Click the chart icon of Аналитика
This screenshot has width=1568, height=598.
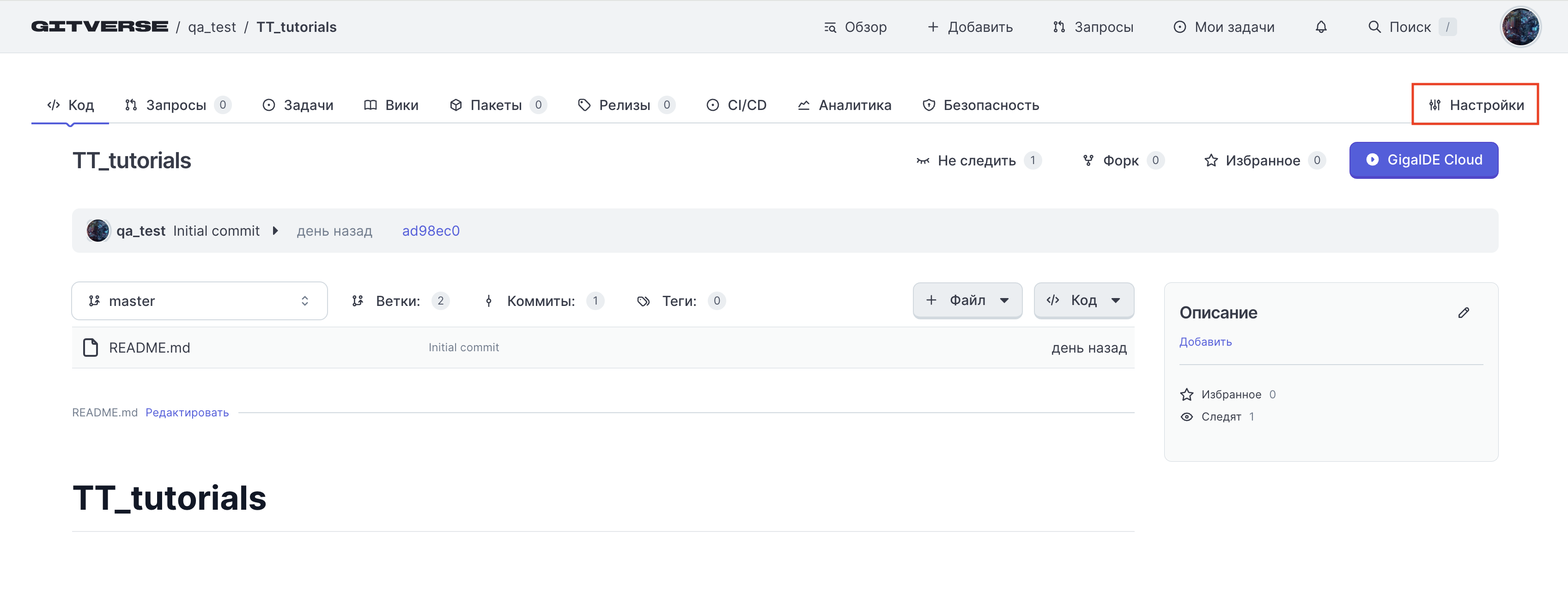coord(803,105)
